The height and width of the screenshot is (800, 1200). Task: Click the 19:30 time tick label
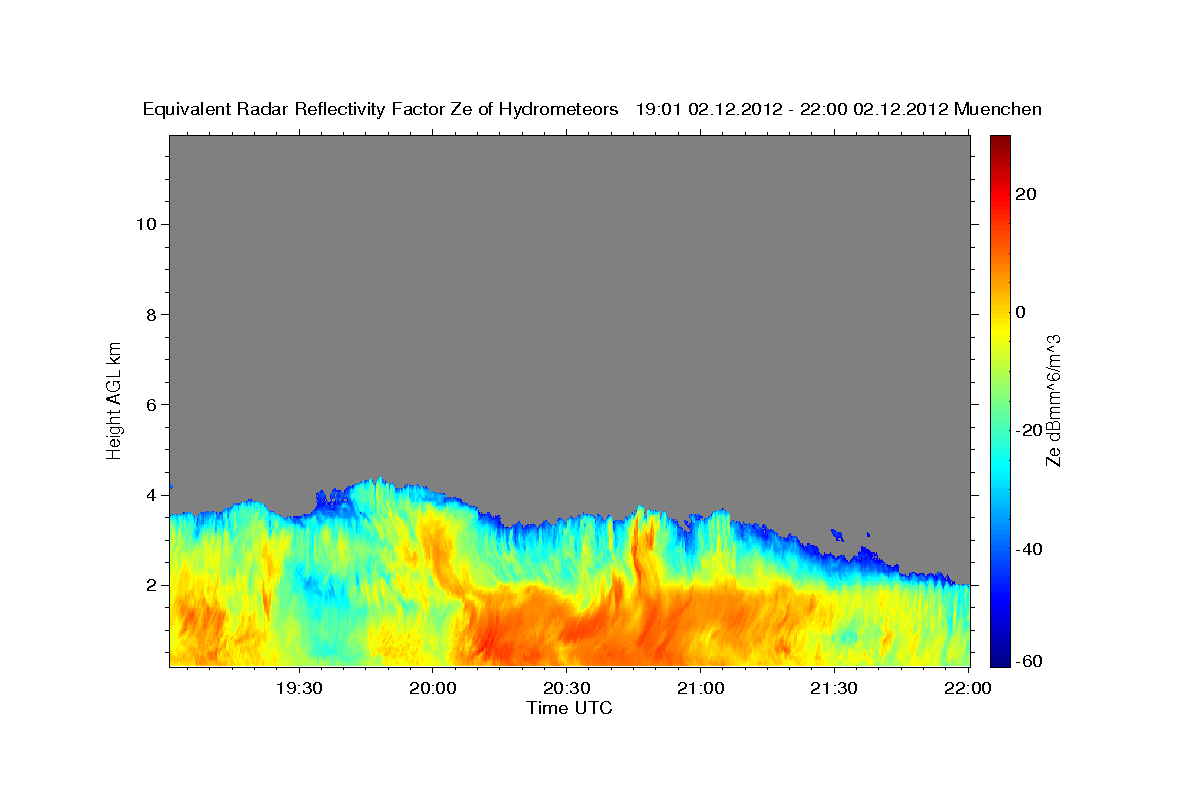[299, 688]
